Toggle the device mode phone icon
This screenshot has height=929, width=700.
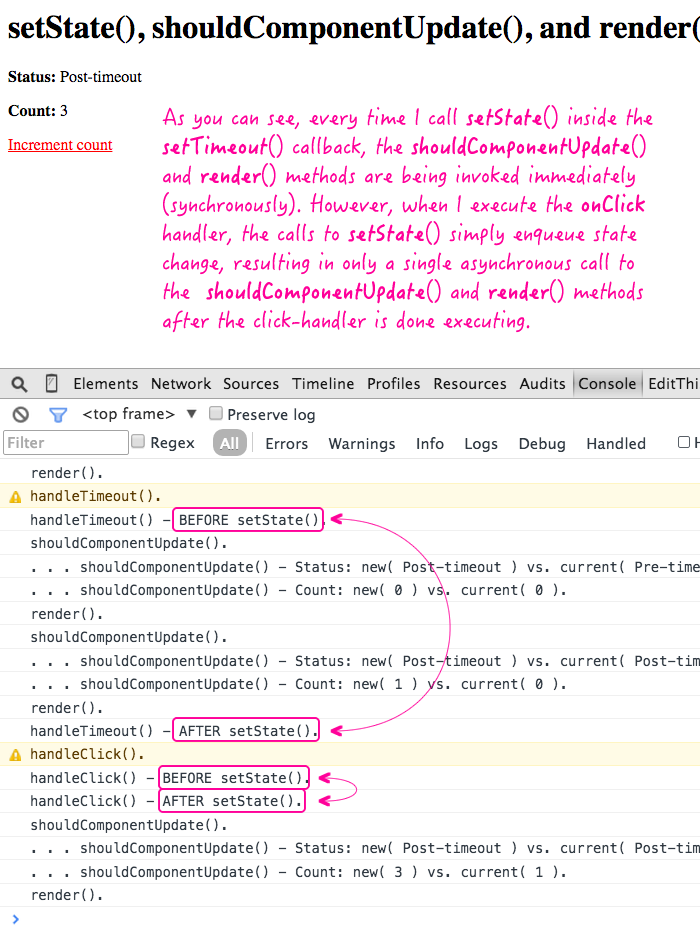(x=52, y=384)
